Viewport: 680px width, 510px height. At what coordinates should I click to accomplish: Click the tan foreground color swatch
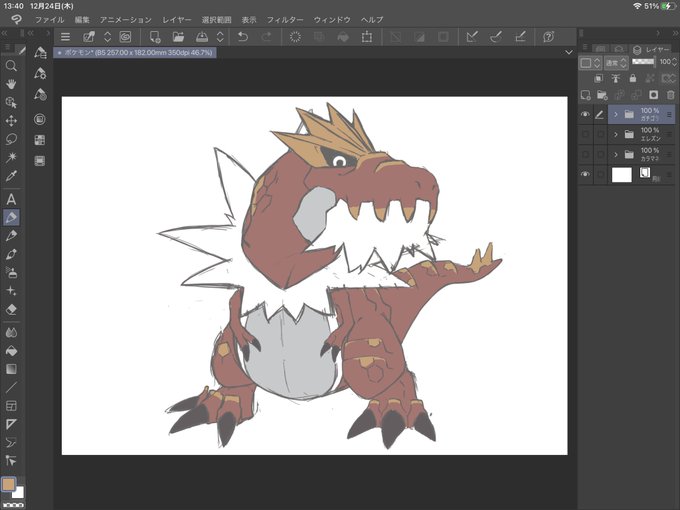point(9,484)
